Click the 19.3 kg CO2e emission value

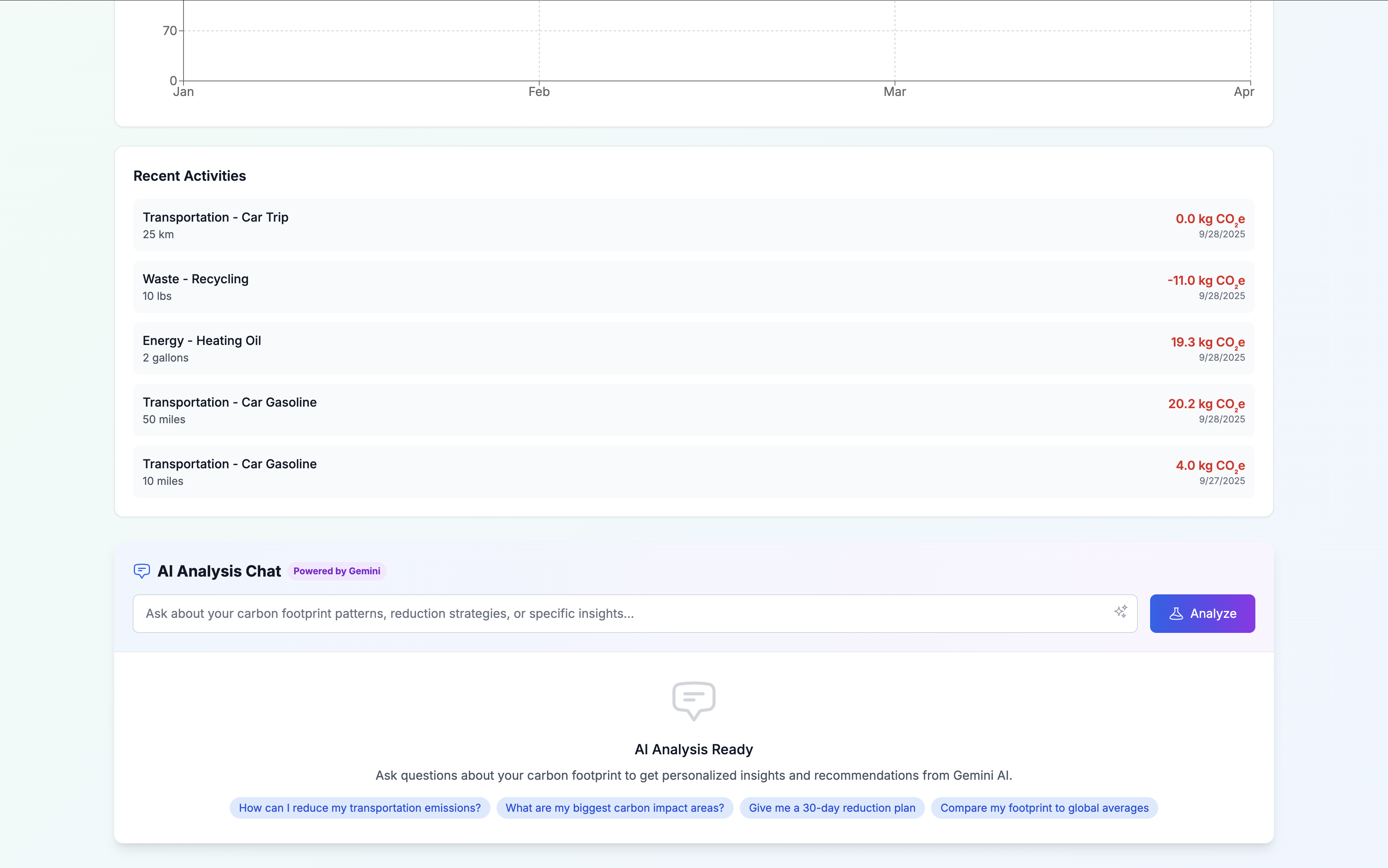(1207, 343)
